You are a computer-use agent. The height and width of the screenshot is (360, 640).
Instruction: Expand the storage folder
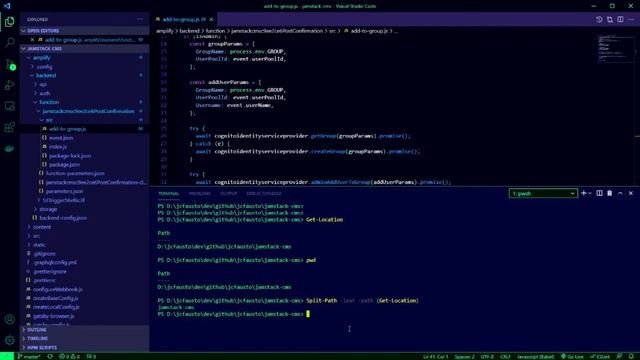point(84,209)
